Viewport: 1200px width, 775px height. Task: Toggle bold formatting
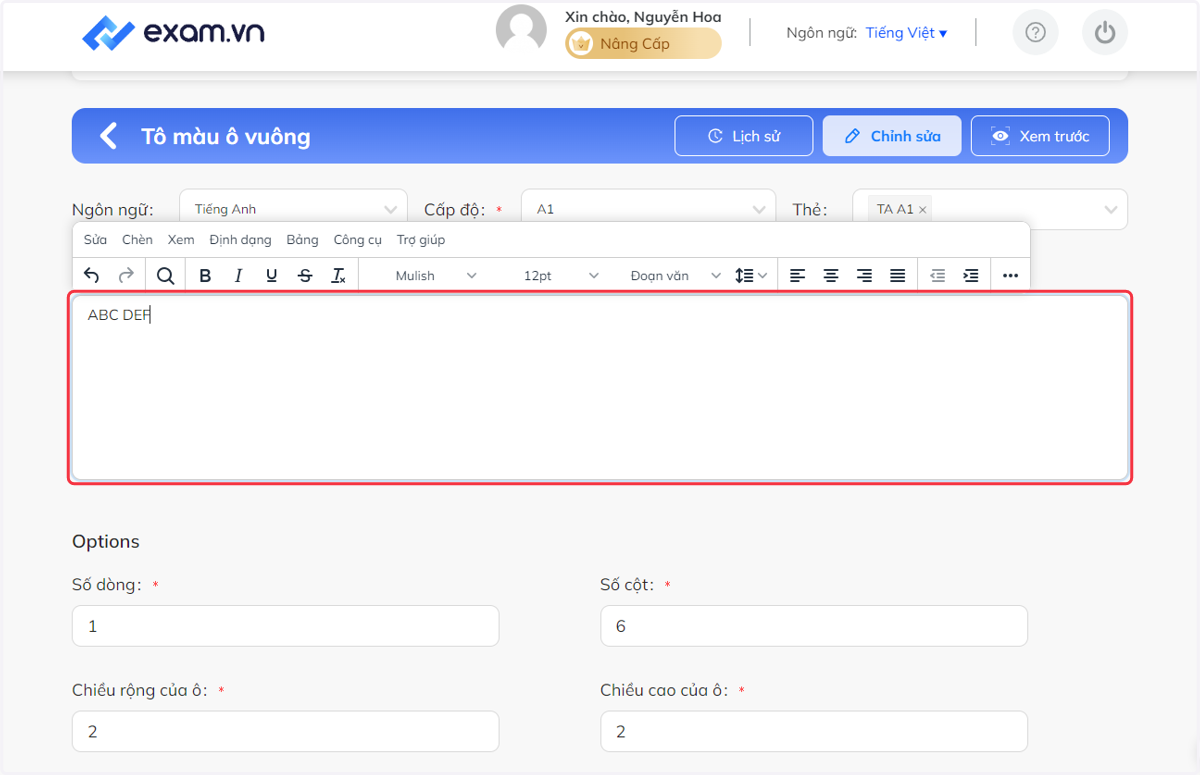coord(205,276)
